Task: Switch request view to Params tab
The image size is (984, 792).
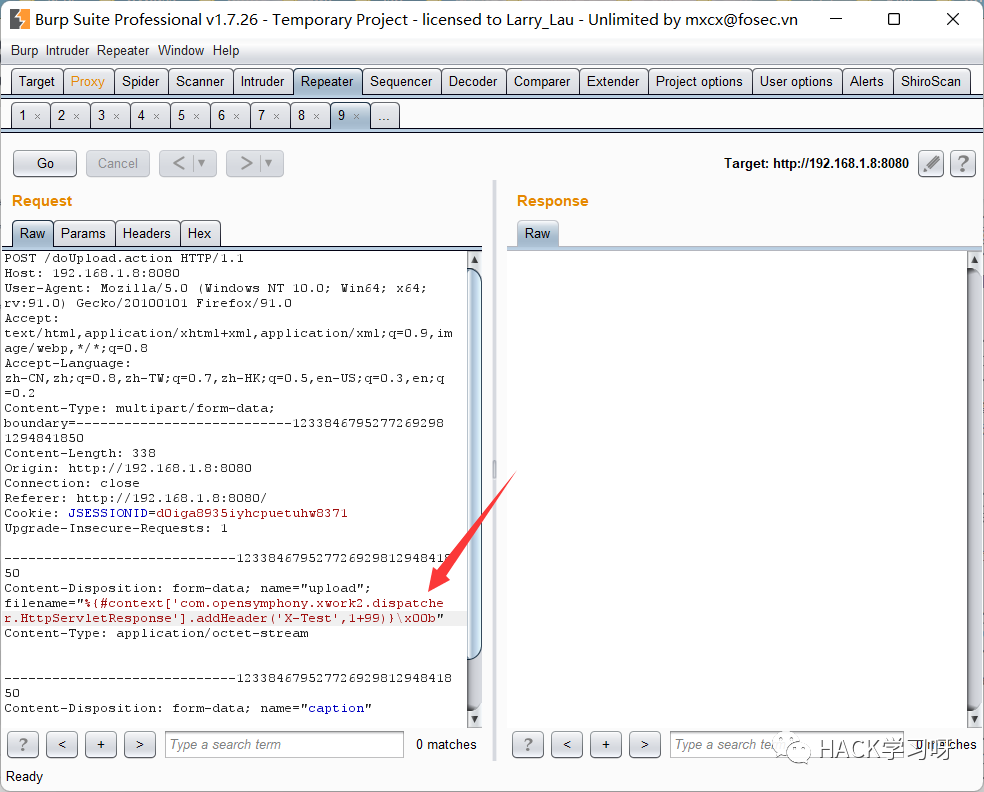Action: pos(83,233)
